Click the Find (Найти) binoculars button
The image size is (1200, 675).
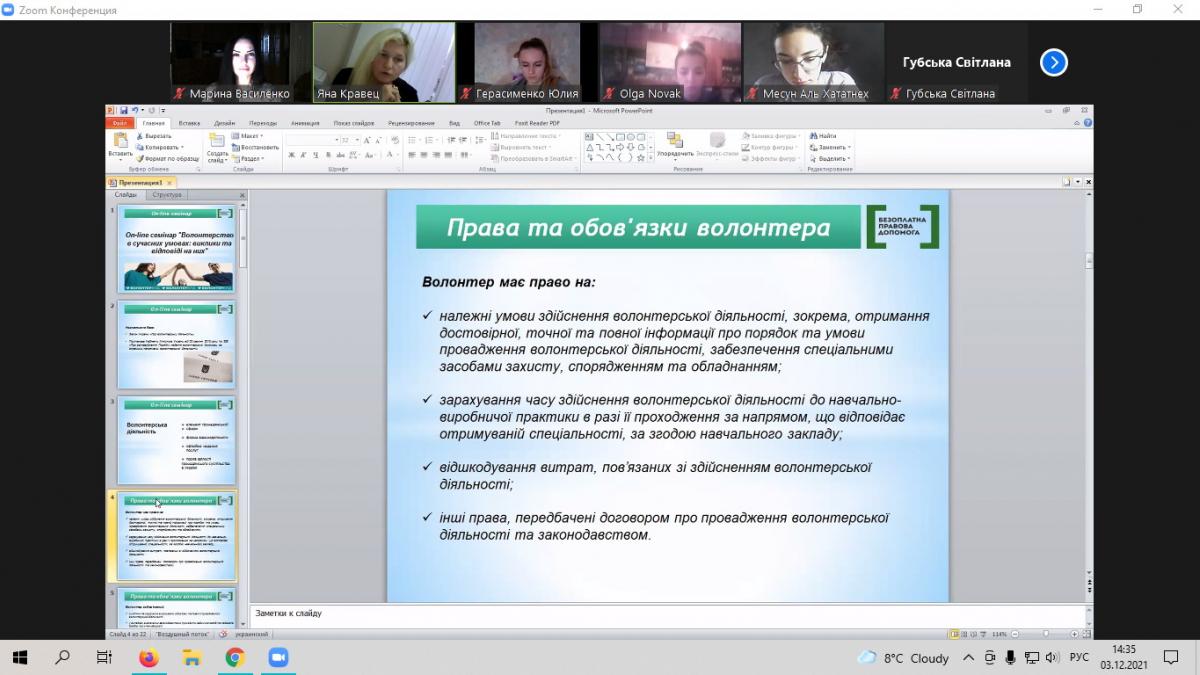click(826, 136)
